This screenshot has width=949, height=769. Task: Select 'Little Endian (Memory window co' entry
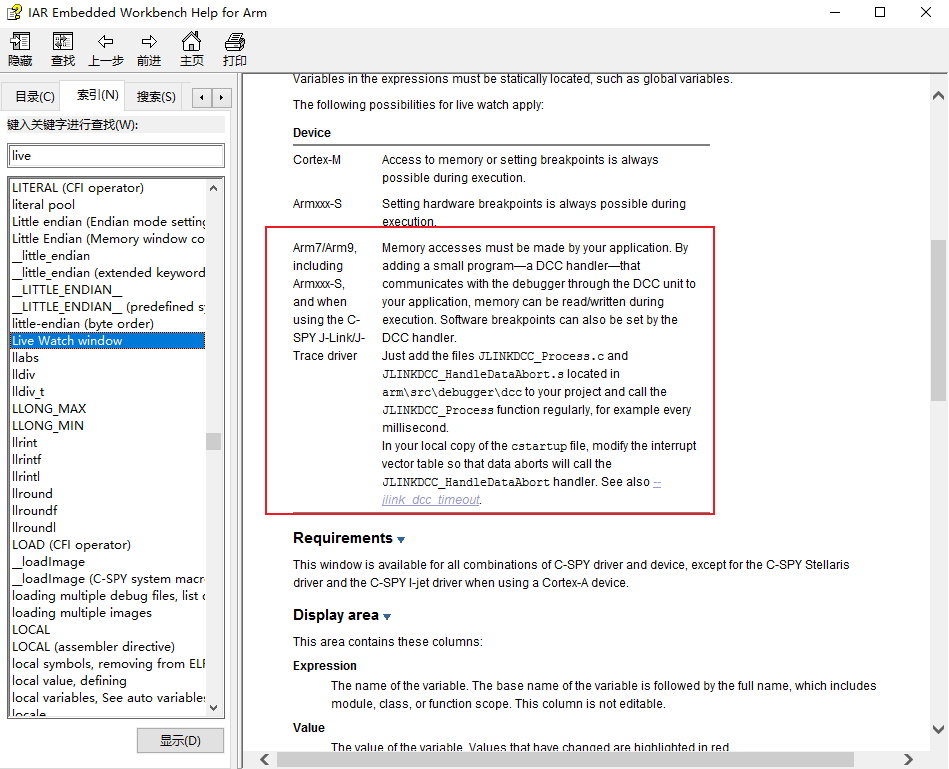108,238
